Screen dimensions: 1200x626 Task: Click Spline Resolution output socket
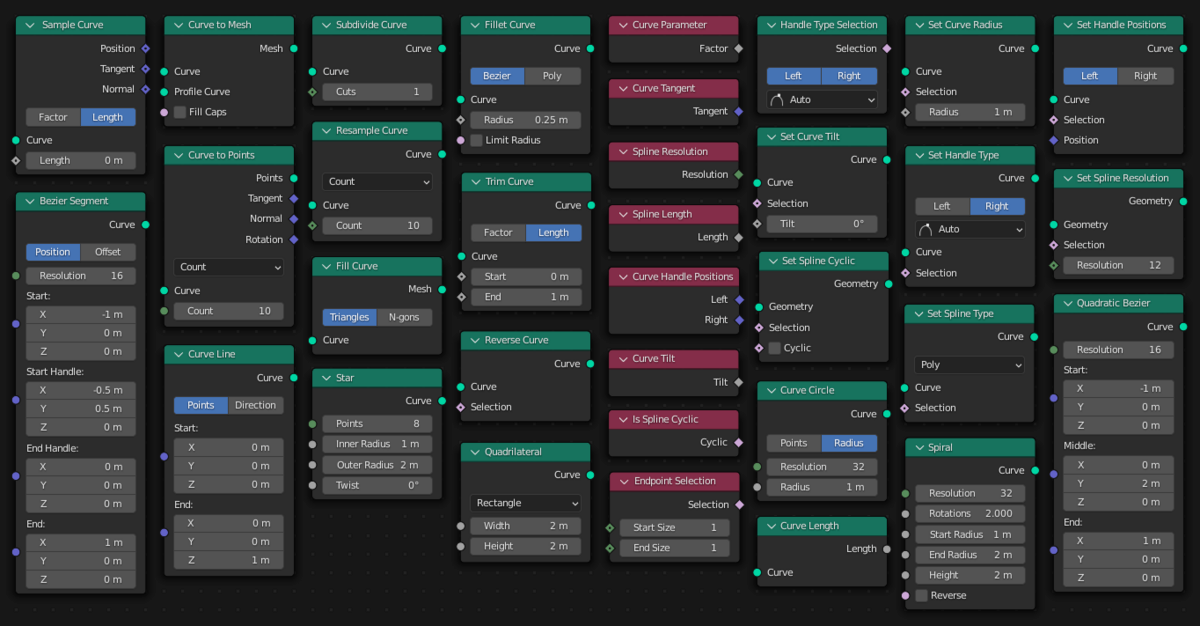click(739, 175)
